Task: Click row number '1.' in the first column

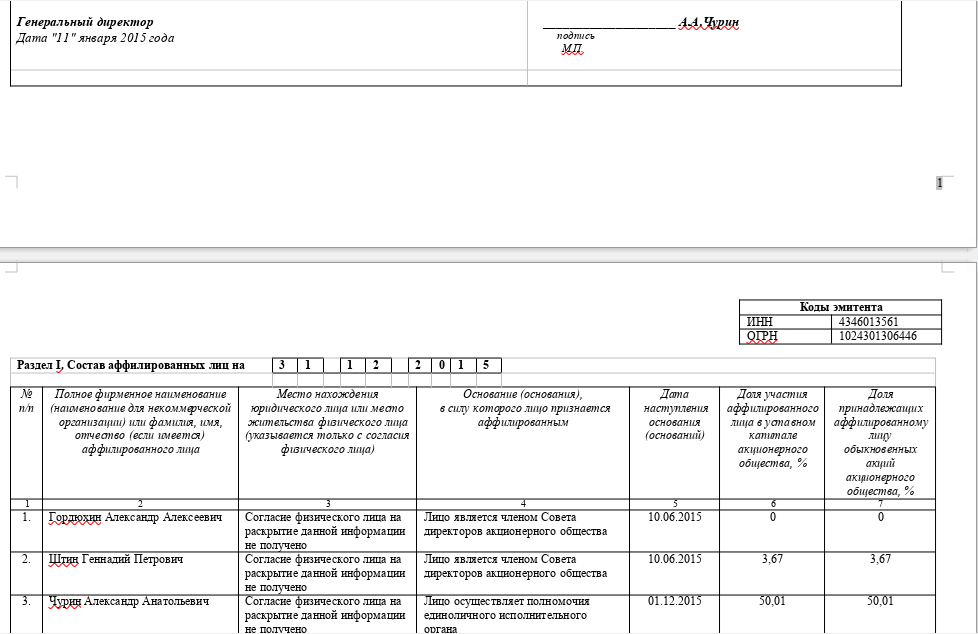Action: pyautogui.click(x=26, y=517)
